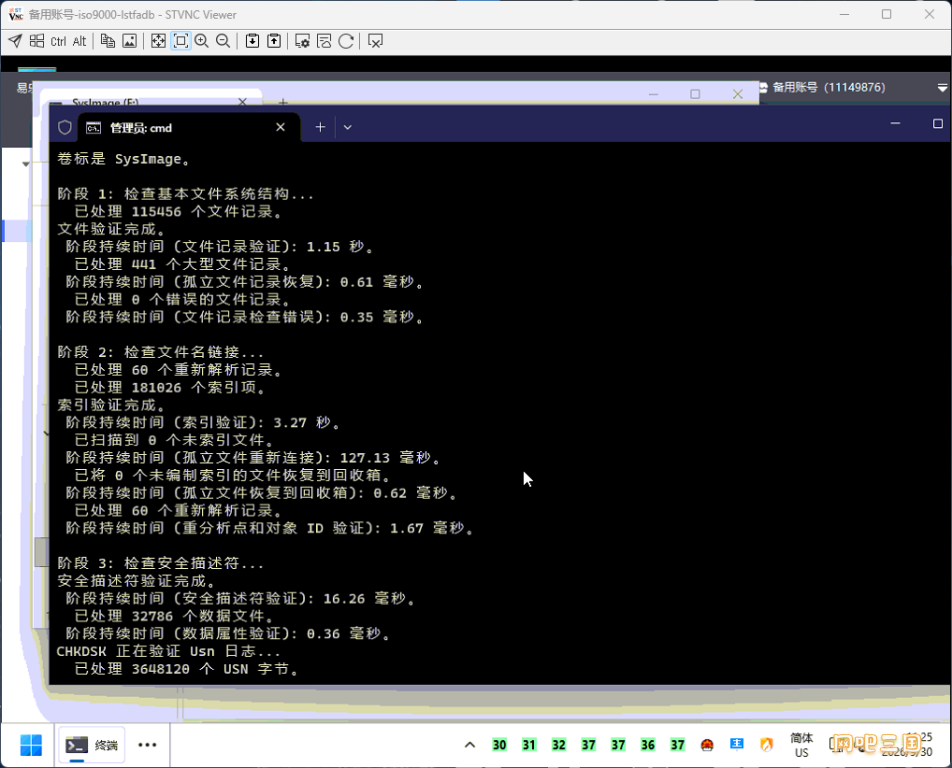Zoom out using the magnifier minus icon
952x768 pixels.
(223, 41)
